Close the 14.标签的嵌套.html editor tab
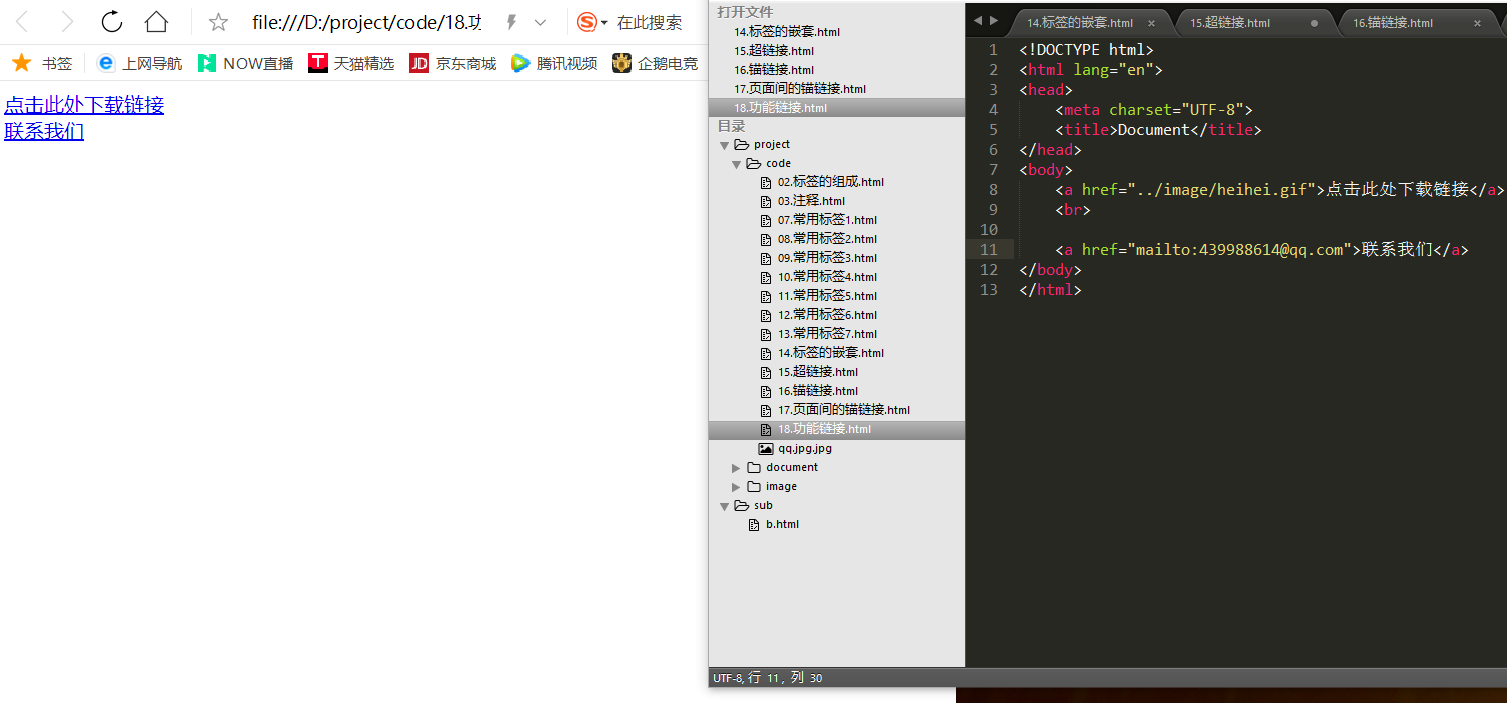Screen dimensions: 1507x703 1152,23
